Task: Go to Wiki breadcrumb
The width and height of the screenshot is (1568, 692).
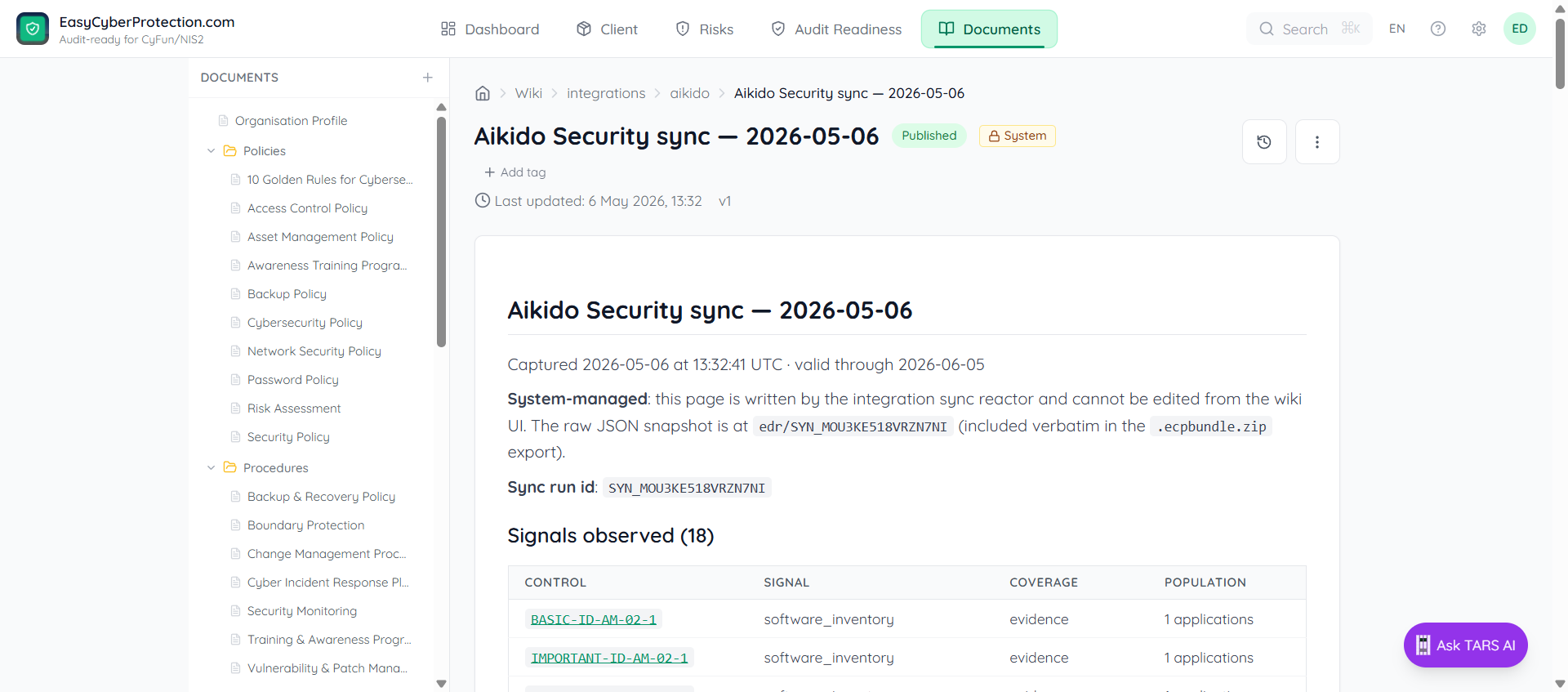Action: 528,93
